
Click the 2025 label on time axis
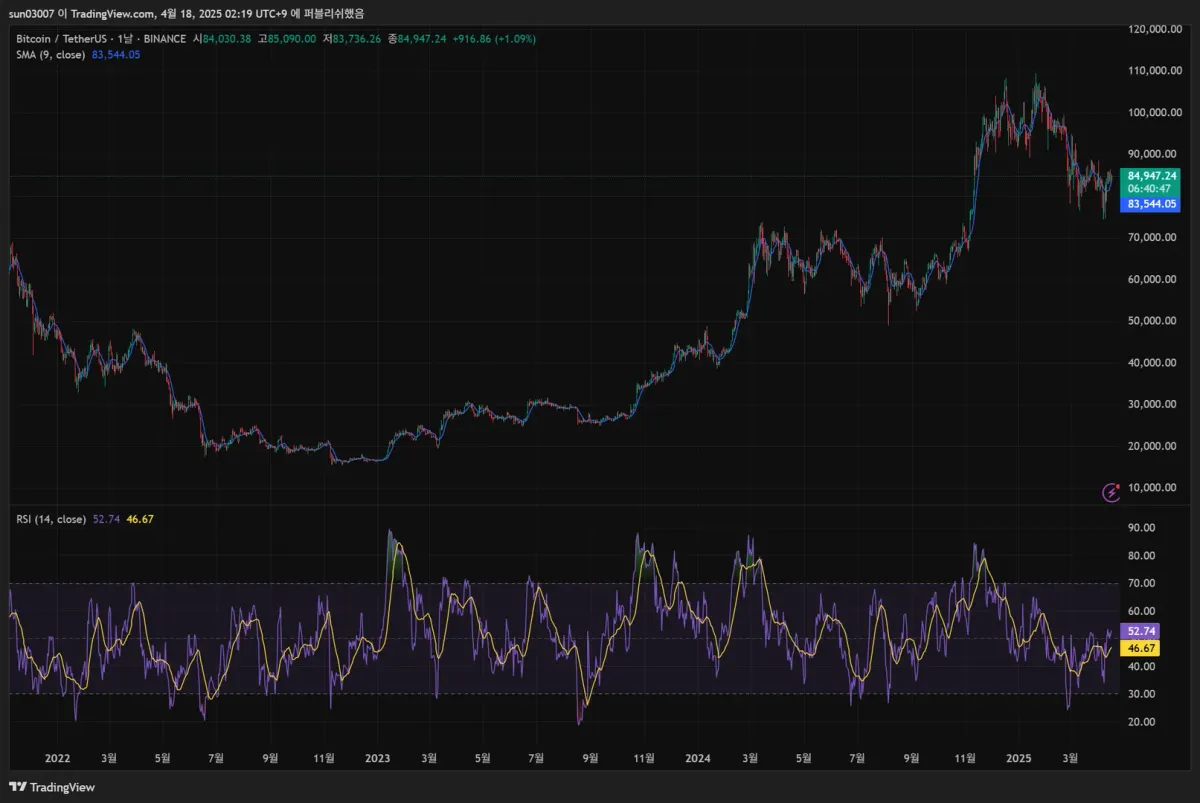(1018, 759)
